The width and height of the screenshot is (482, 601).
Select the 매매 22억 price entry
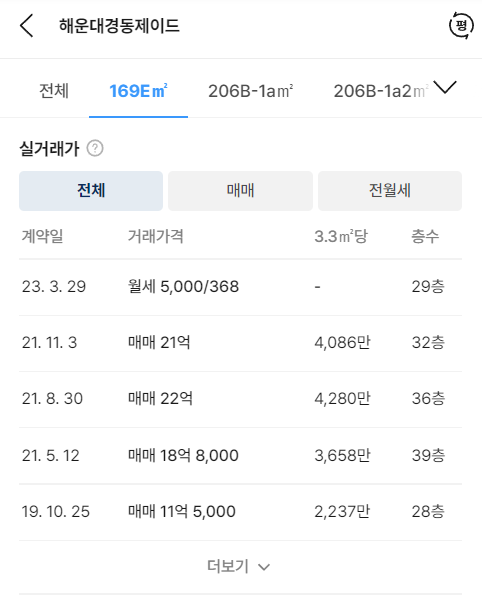tap(160, 399)
